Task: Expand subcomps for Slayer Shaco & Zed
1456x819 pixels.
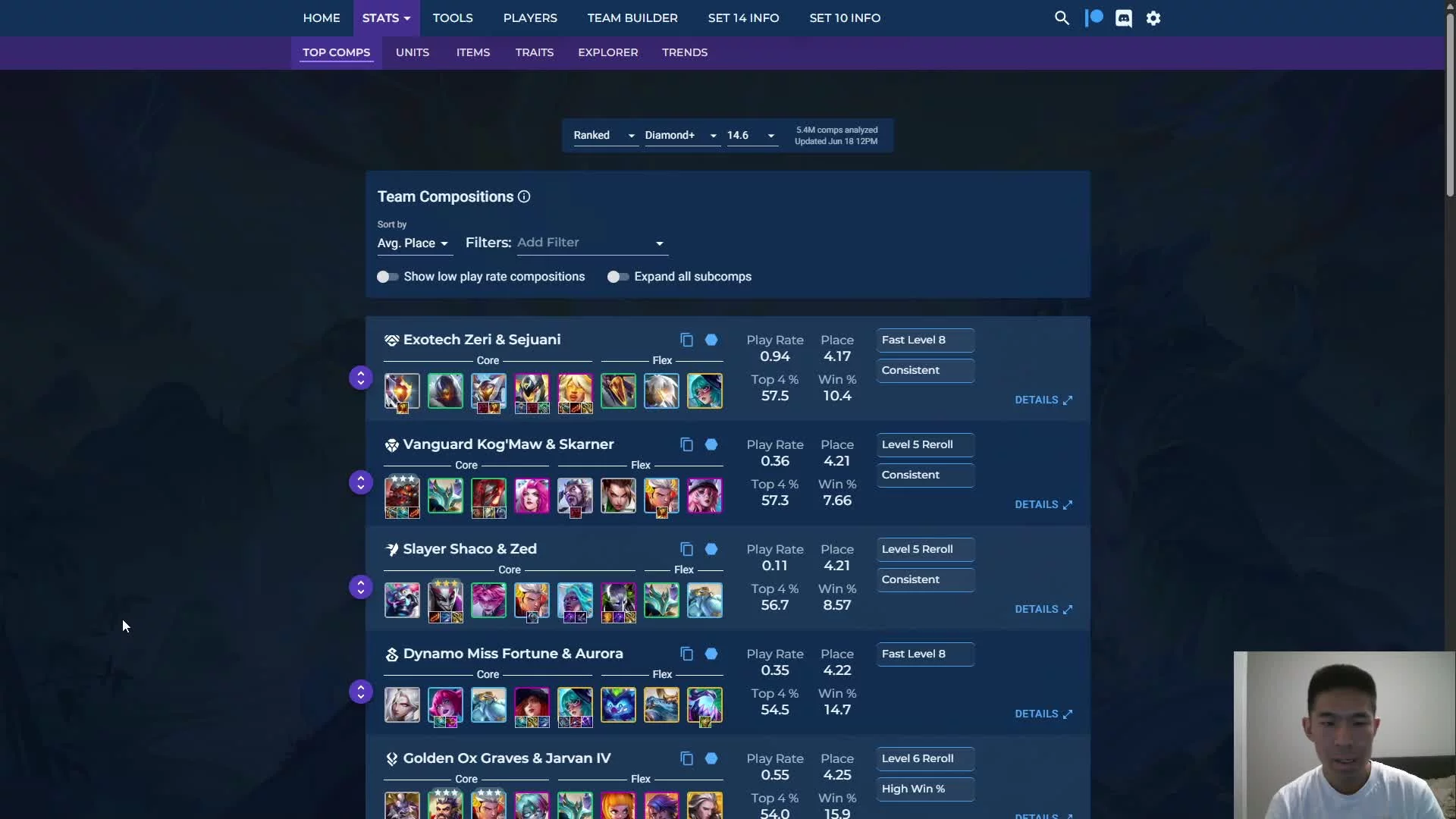Action: pos(361,587)
